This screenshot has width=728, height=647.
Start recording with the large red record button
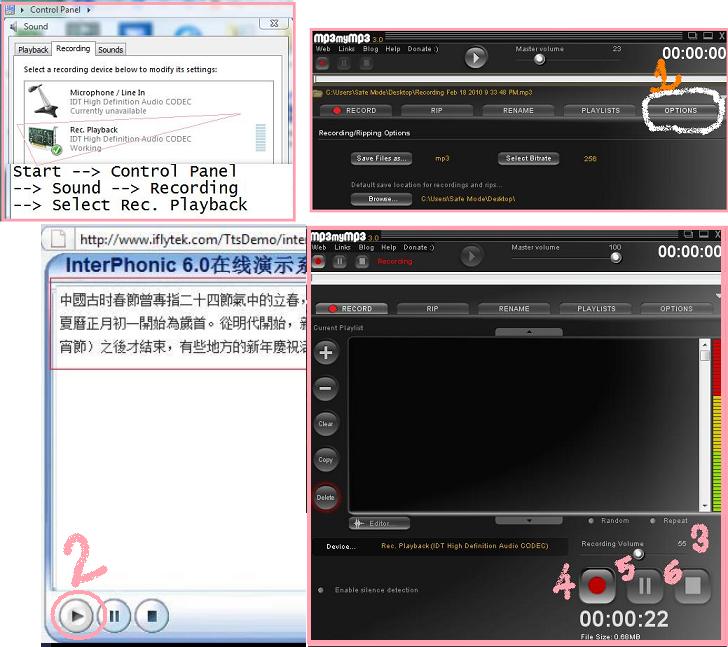(597, 586)
